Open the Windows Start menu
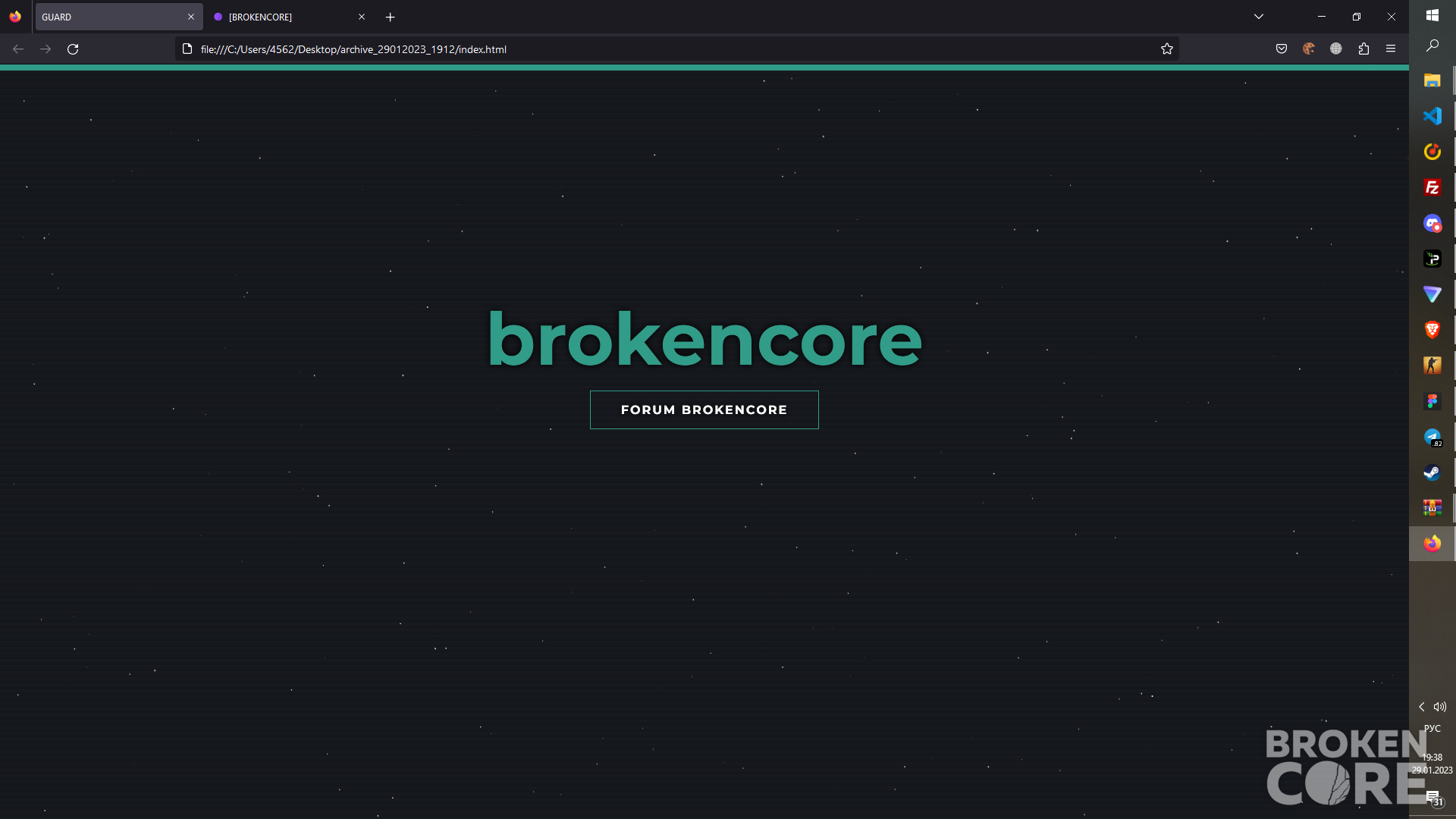1456x819 pixels. (1432, 15)
